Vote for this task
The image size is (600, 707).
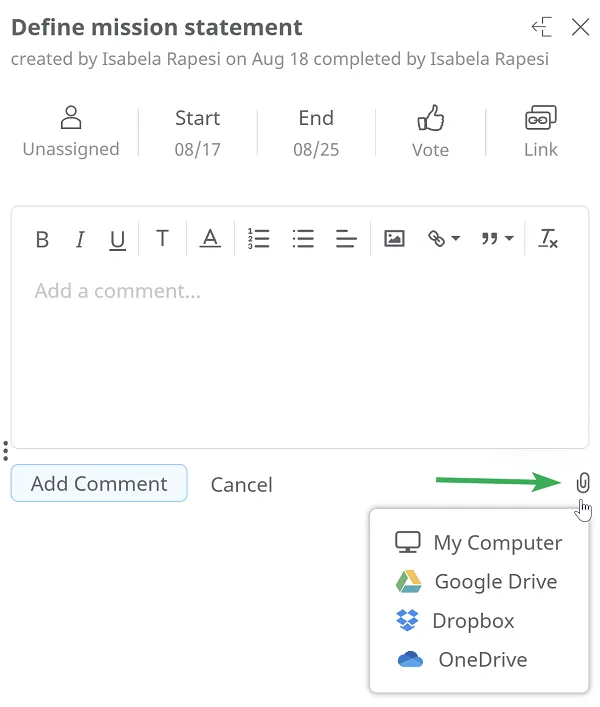point(430,132)
